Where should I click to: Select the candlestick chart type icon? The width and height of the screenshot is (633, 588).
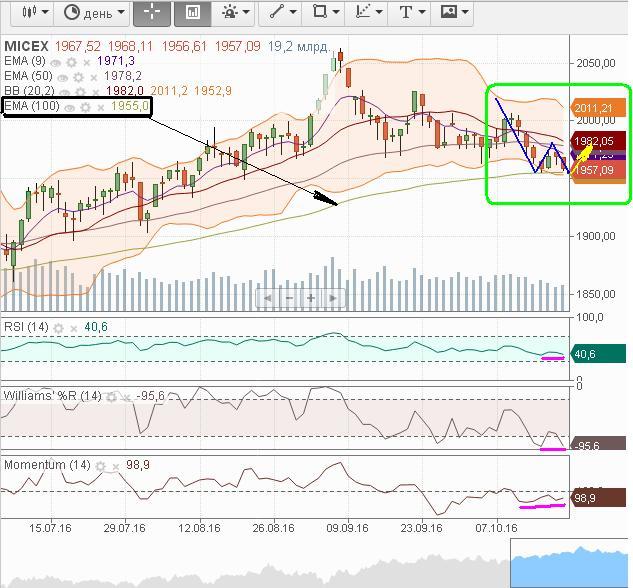tap(29, 12)
